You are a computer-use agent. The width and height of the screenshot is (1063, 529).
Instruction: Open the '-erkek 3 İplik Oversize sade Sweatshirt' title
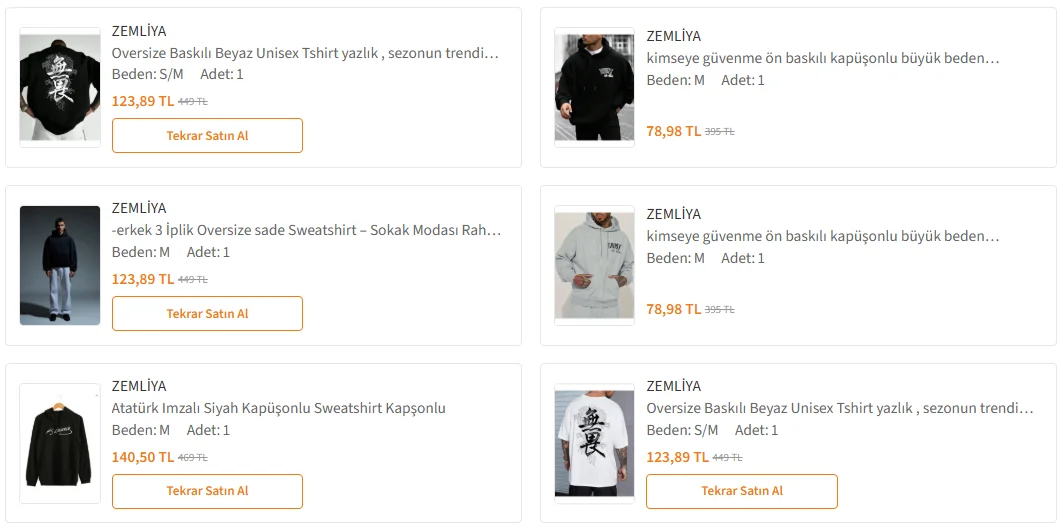coord(306,230)
